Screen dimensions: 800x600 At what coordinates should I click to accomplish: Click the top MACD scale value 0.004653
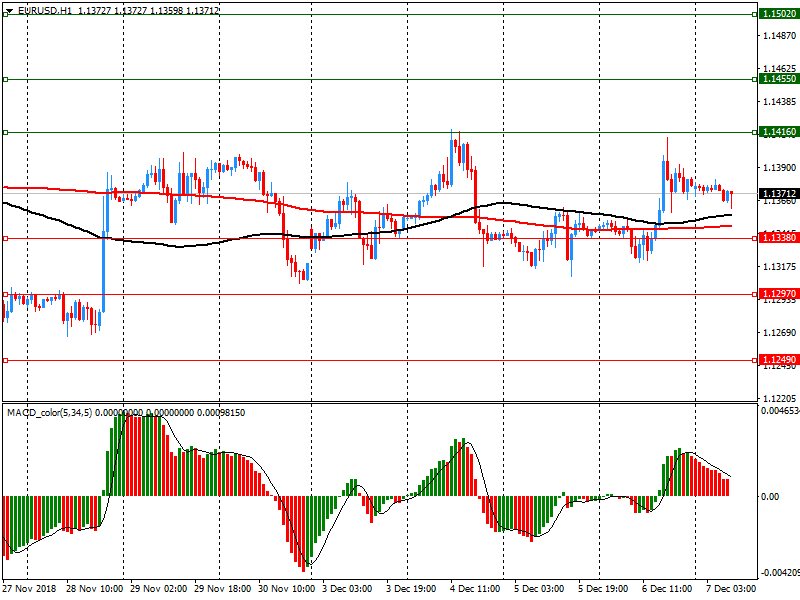[x=780, y=411]
